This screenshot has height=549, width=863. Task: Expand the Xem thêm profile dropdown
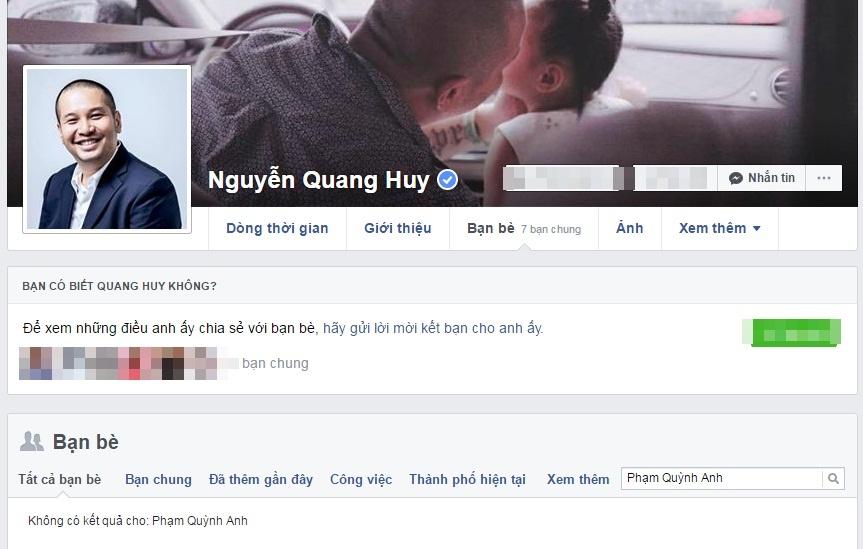tap(719, 228)
